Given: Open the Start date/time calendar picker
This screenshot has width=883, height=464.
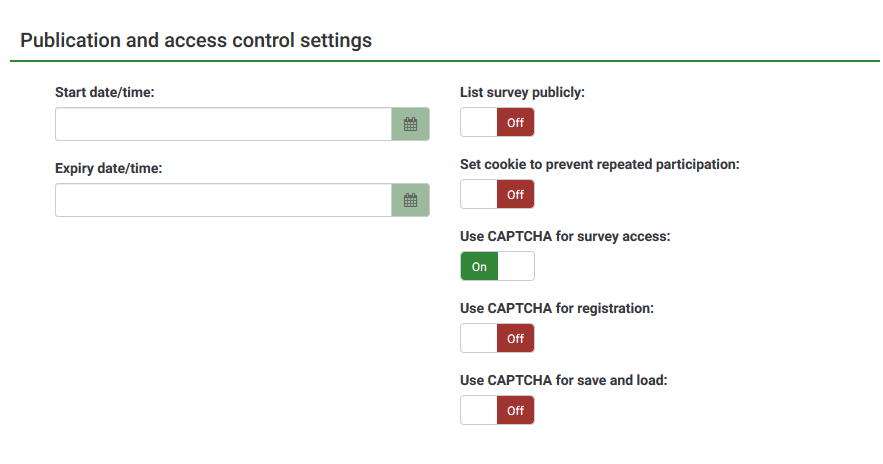Looking at the screenshot, I should click(x=410, y=124).
